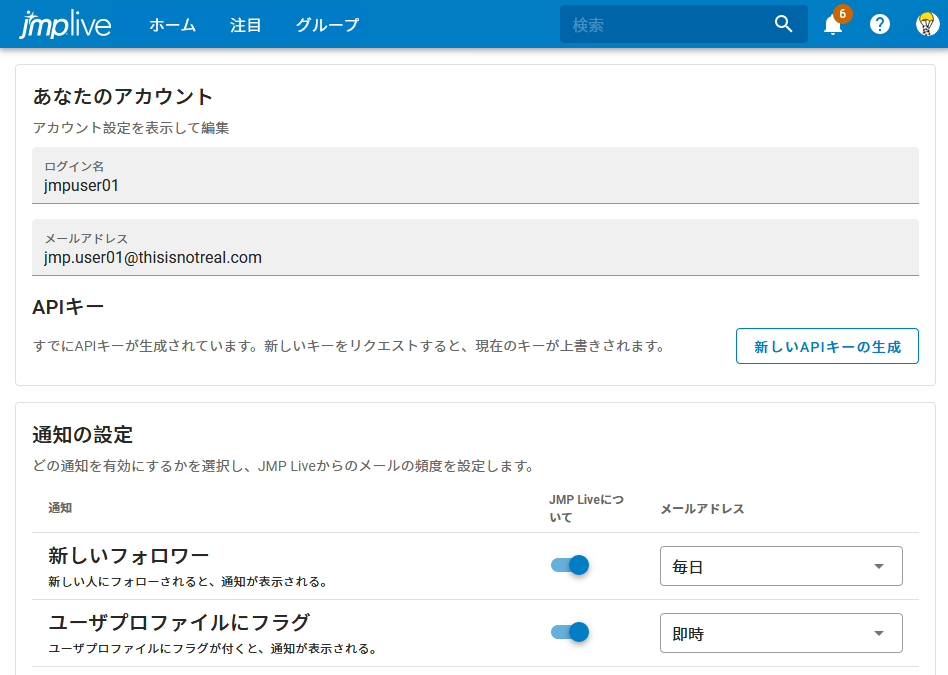
Task: Click the notification badge showing 6
Action: 842,14
